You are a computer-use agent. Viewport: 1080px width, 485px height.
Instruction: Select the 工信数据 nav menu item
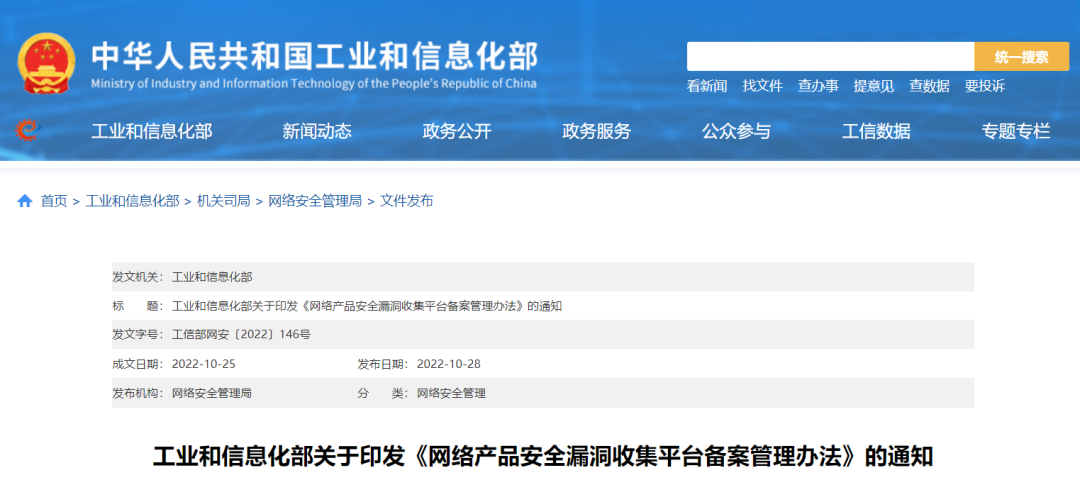[x=876, y=131]
